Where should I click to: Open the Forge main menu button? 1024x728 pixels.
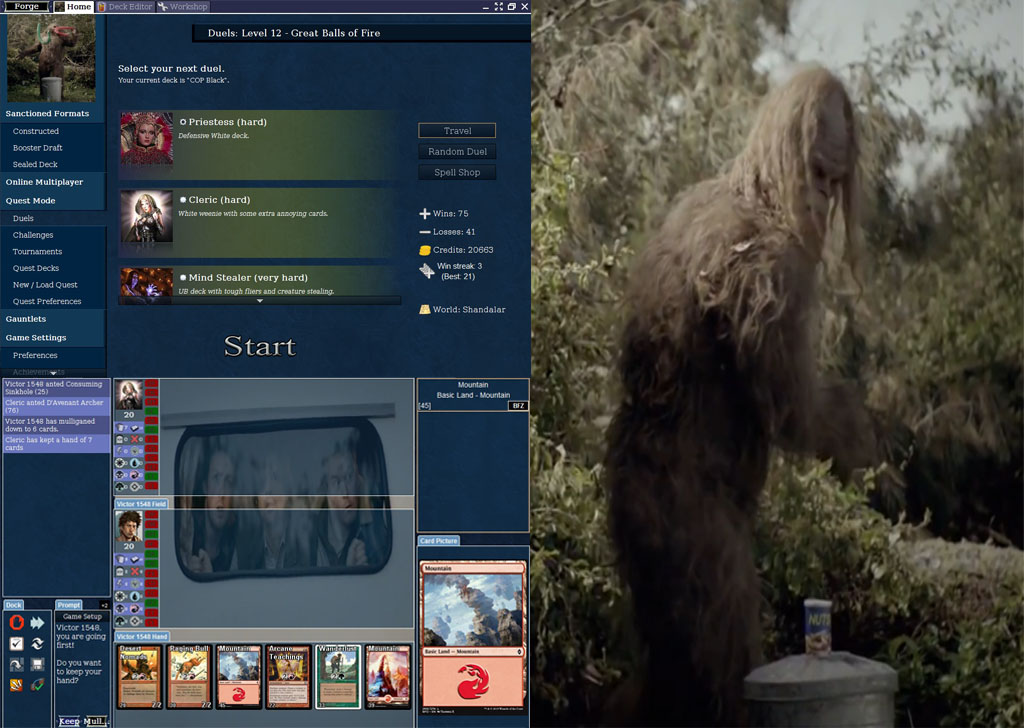click(26, 7)
